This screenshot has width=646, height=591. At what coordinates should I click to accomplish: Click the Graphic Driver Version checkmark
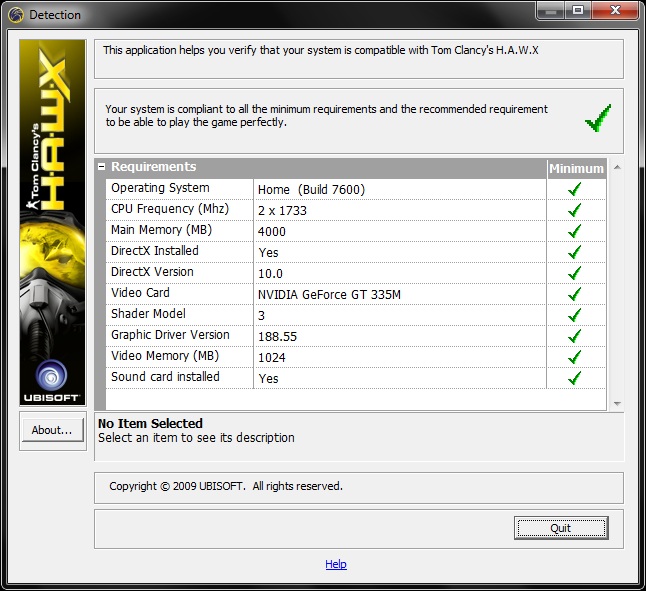point(574,336)
